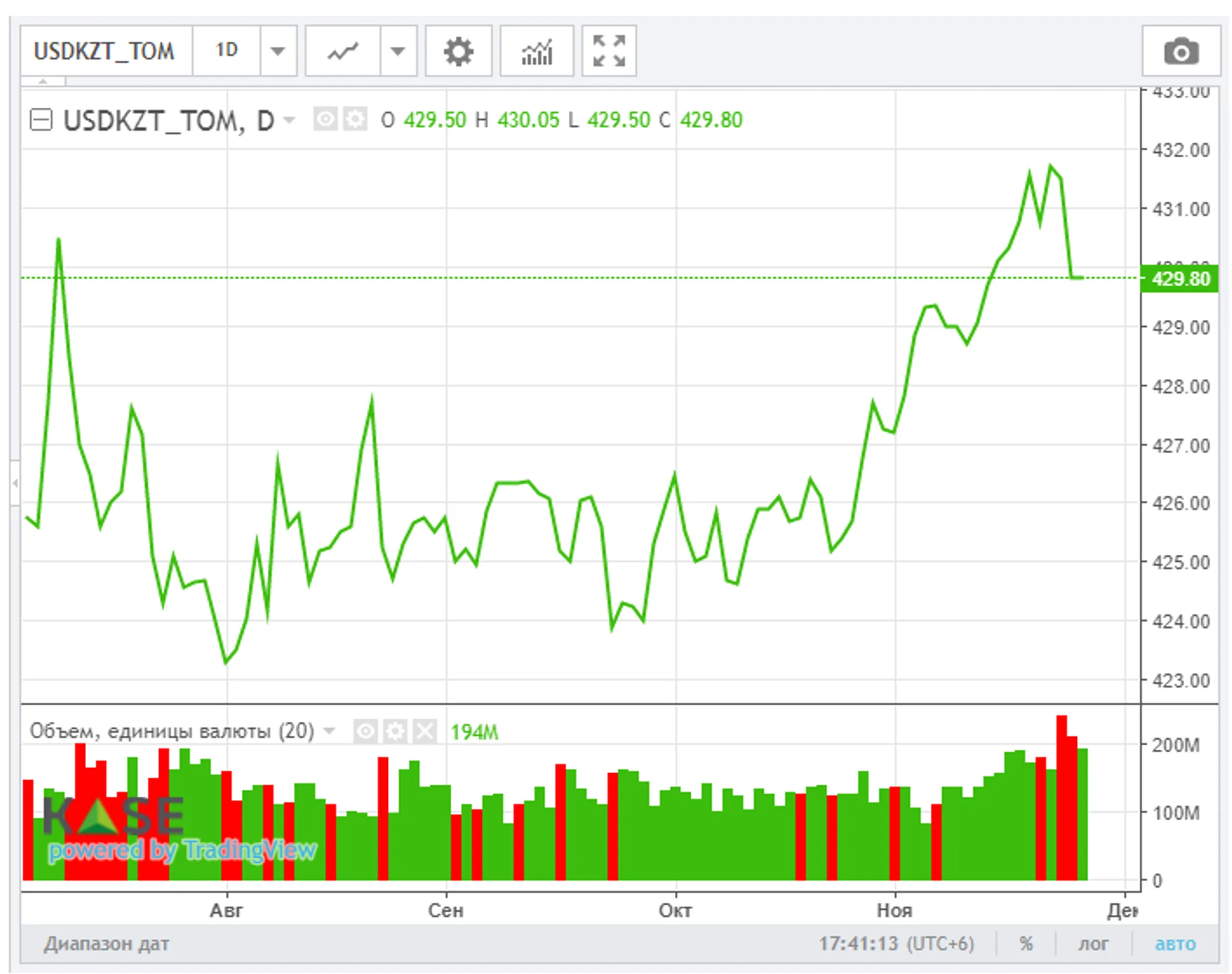Open the interval dropdown next to 1D
Viewport: 1232px width, 974px height.
pyautogui.click(x=278, y=51)
